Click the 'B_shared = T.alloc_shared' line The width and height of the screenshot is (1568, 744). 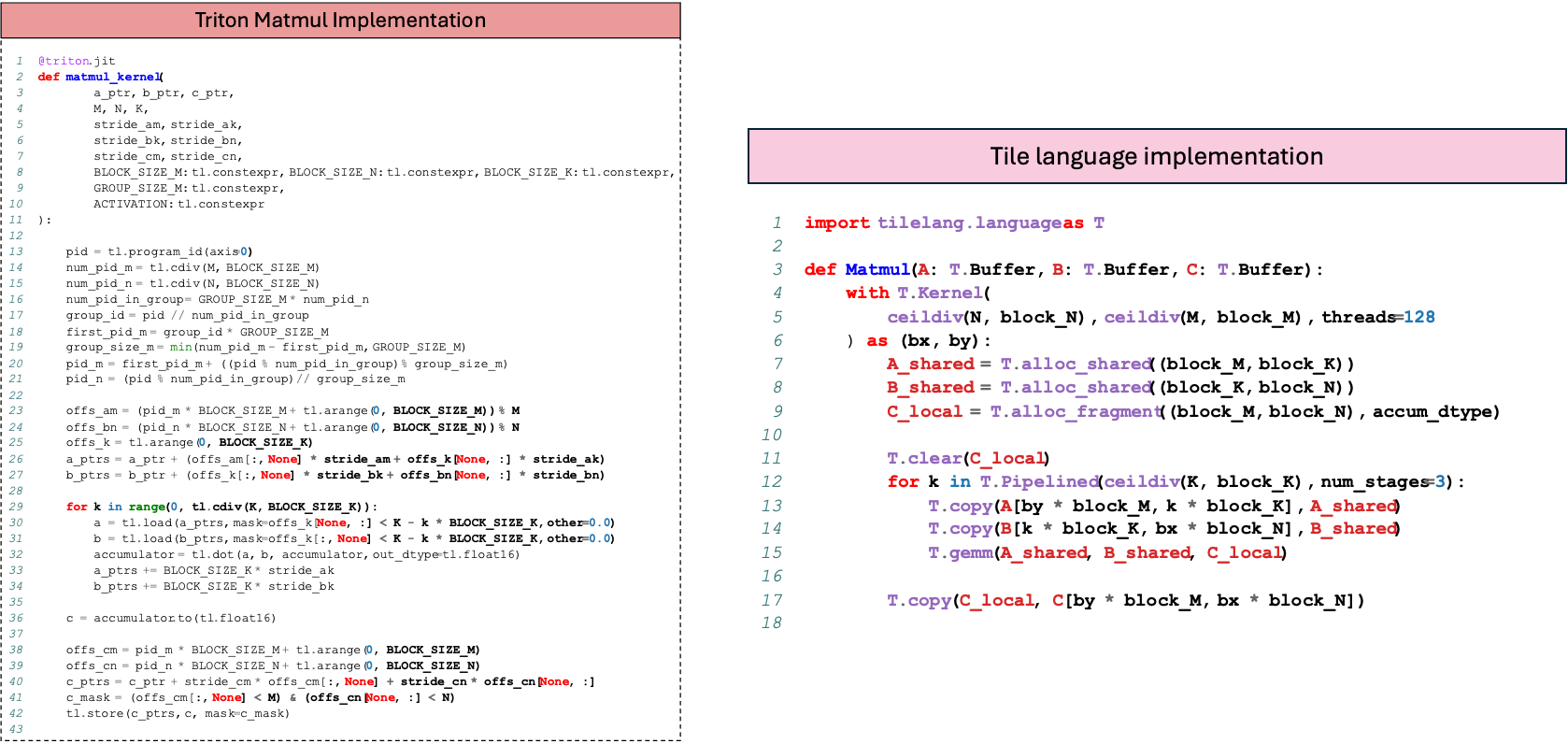[x=1120, y=387]
